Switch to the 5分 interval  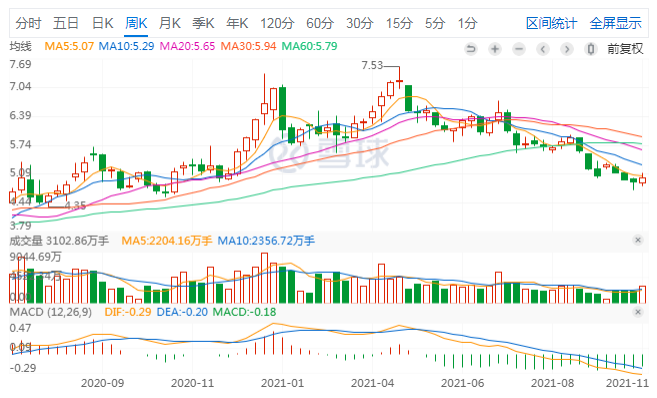click(435, 23)
